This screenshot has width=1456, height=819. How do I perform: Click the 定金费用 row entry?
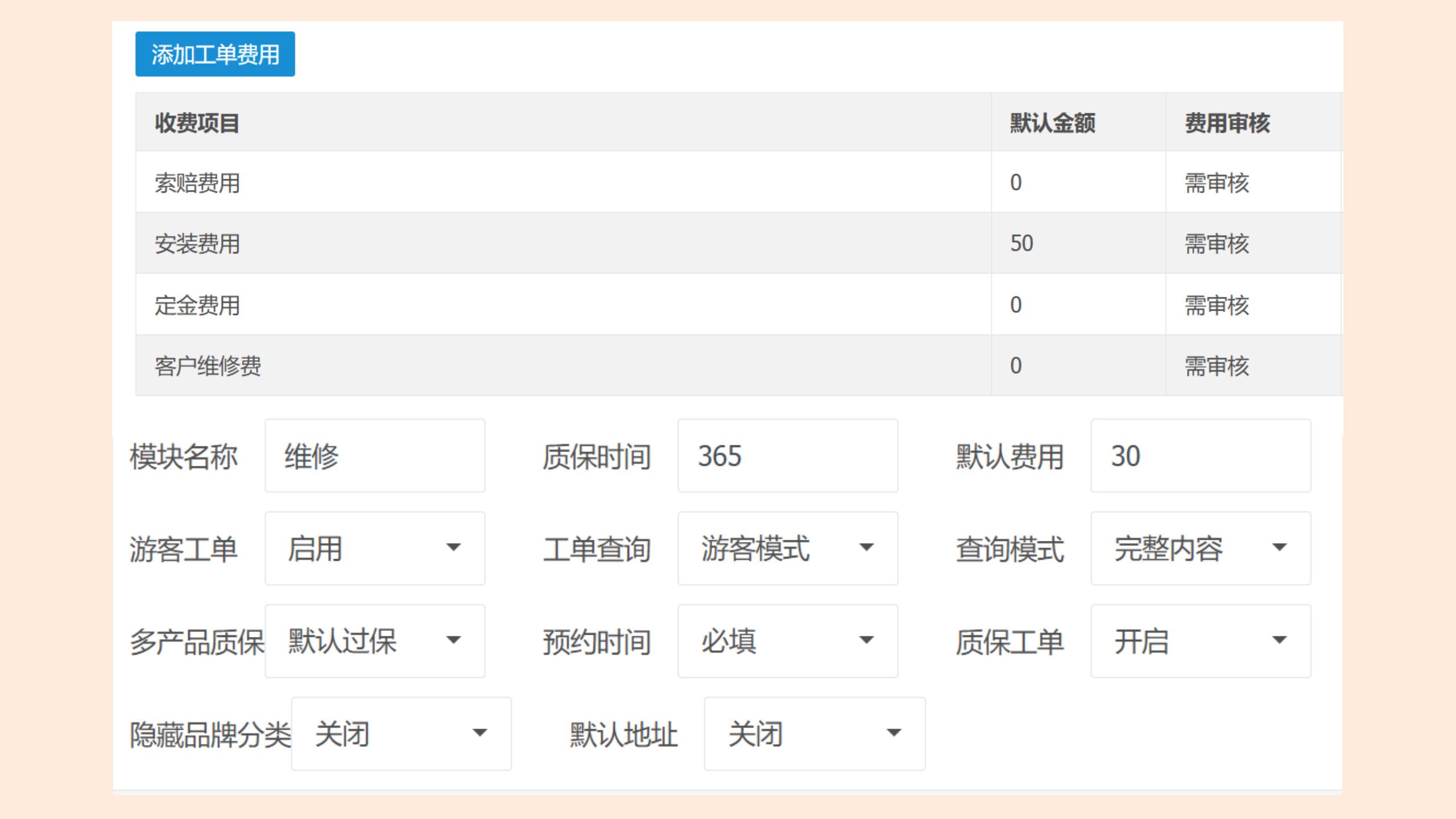point(197,305)
